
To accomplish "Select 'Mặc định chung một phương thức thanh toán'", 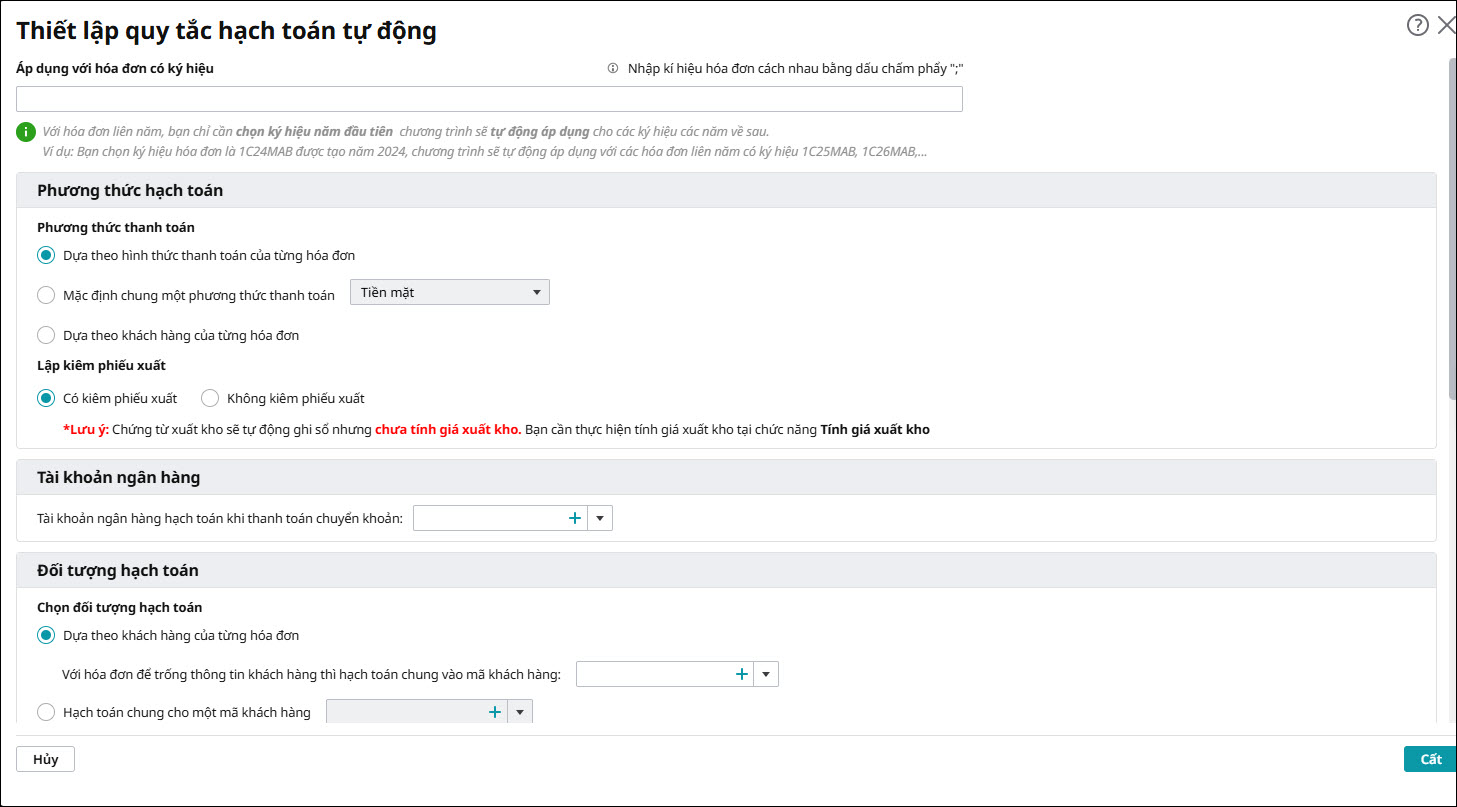I will 46,295.
